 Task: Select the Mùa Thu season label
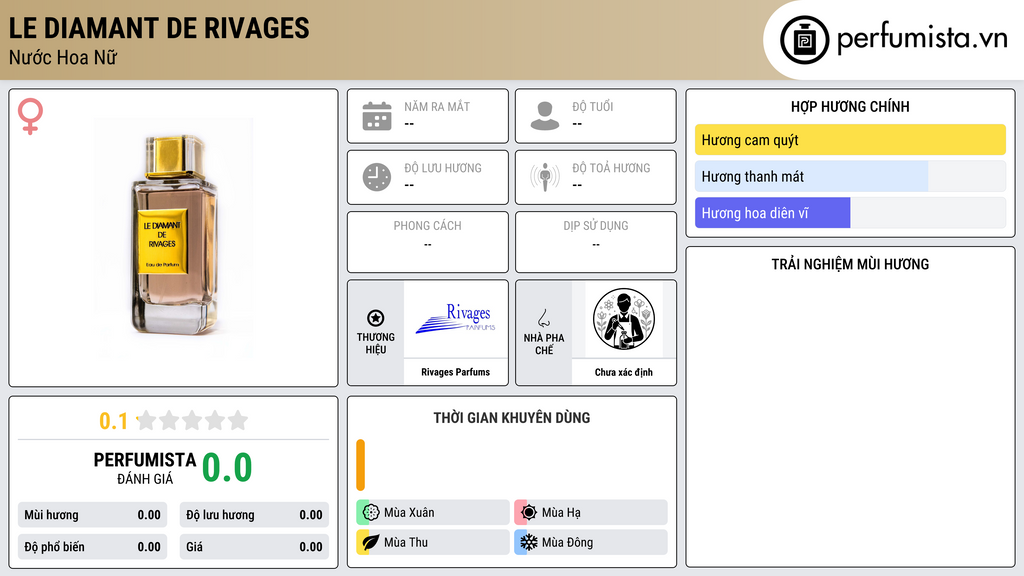pos(406,542)
